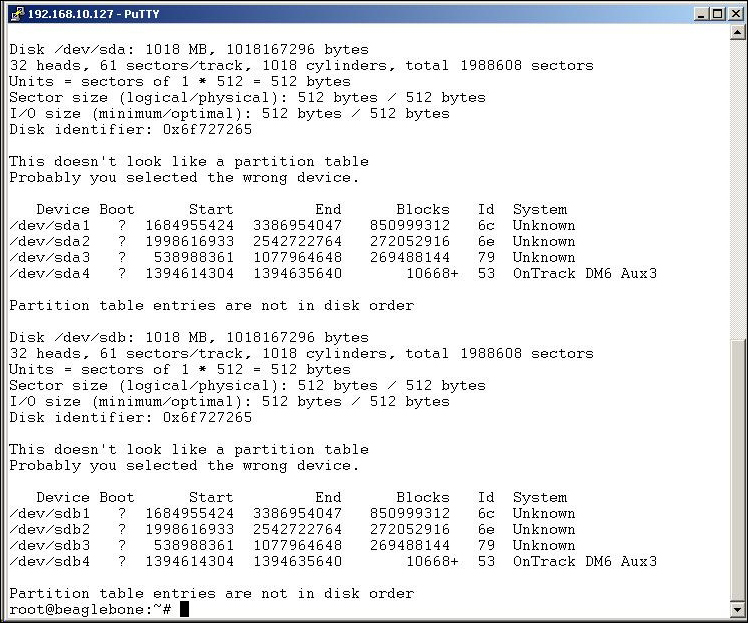748x623 pixels.
Task: Click the 'System' column header under sda
Action: click(540, 210)
